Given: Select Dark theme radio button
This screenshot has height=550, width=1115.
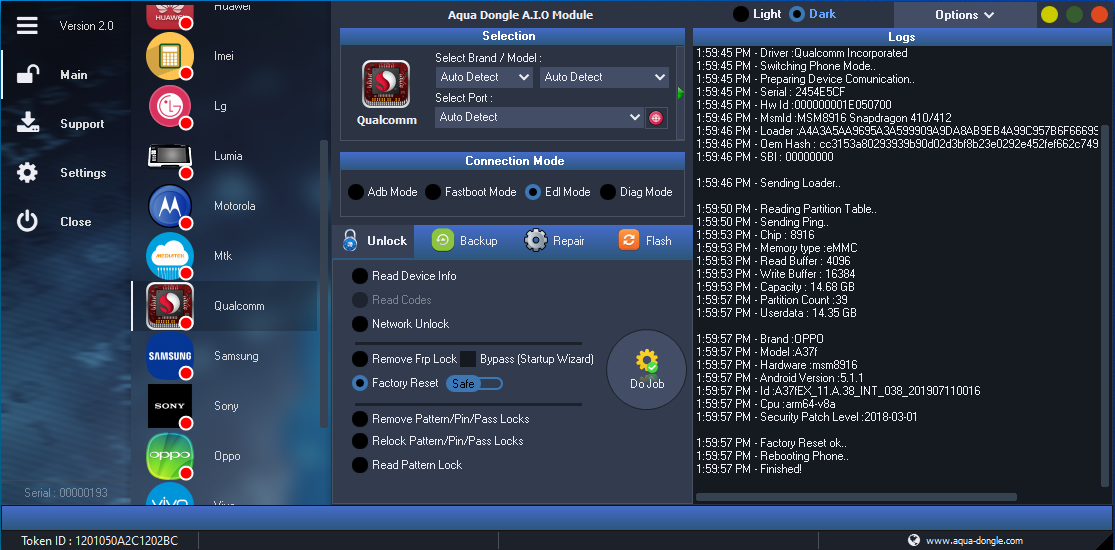Looking at the screenshot, I should (796, 14).
